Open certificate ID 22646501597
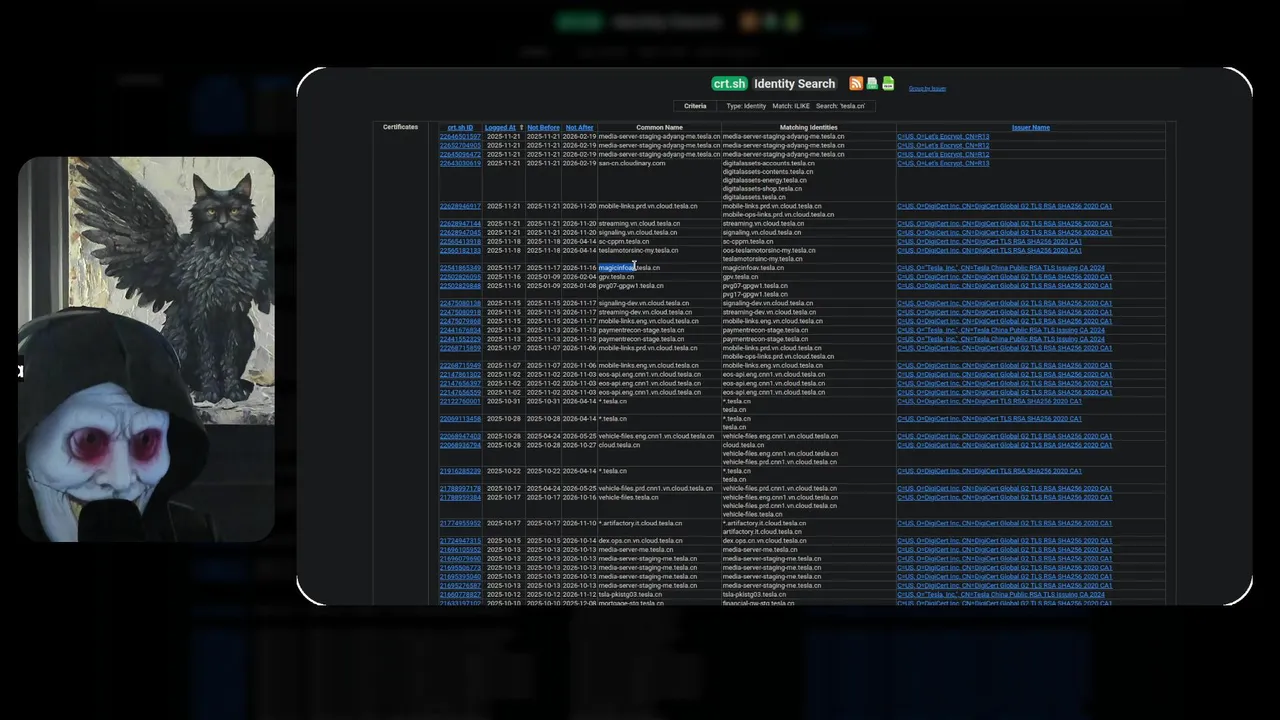The width and height of the screenshot is (1280, 720). click(460, 137)
